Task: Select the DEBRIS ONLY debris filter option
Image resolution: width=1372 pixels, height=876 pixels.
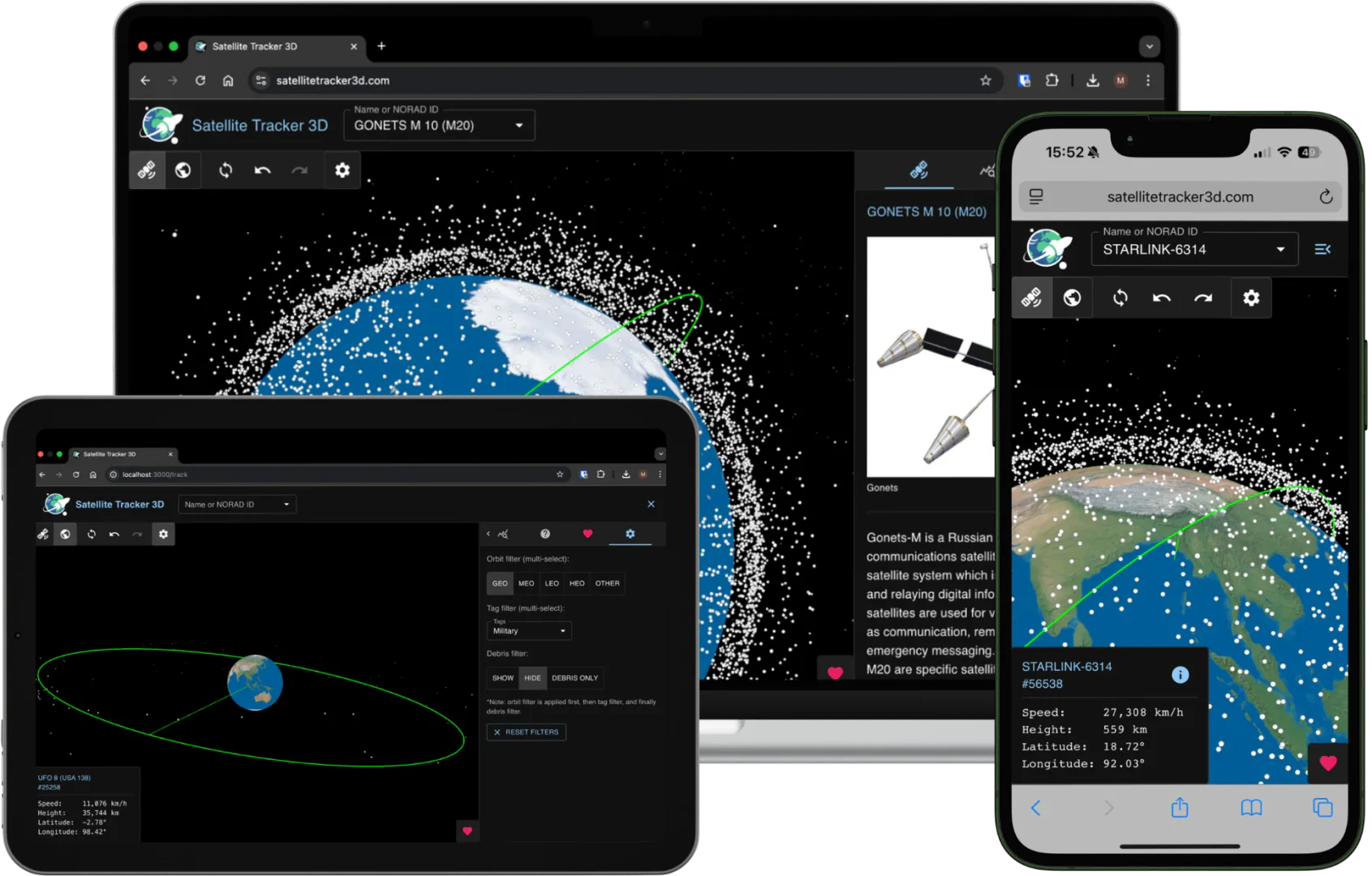Action: [x=574, y=678]
